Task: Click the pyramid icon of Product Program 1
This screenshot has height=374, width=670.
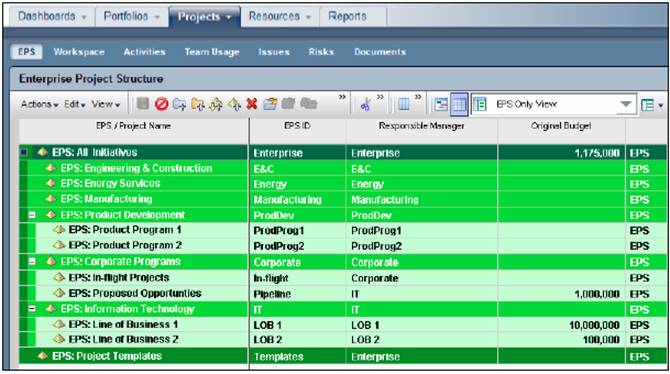Action: pyautogui.click(x=59, y=230)
